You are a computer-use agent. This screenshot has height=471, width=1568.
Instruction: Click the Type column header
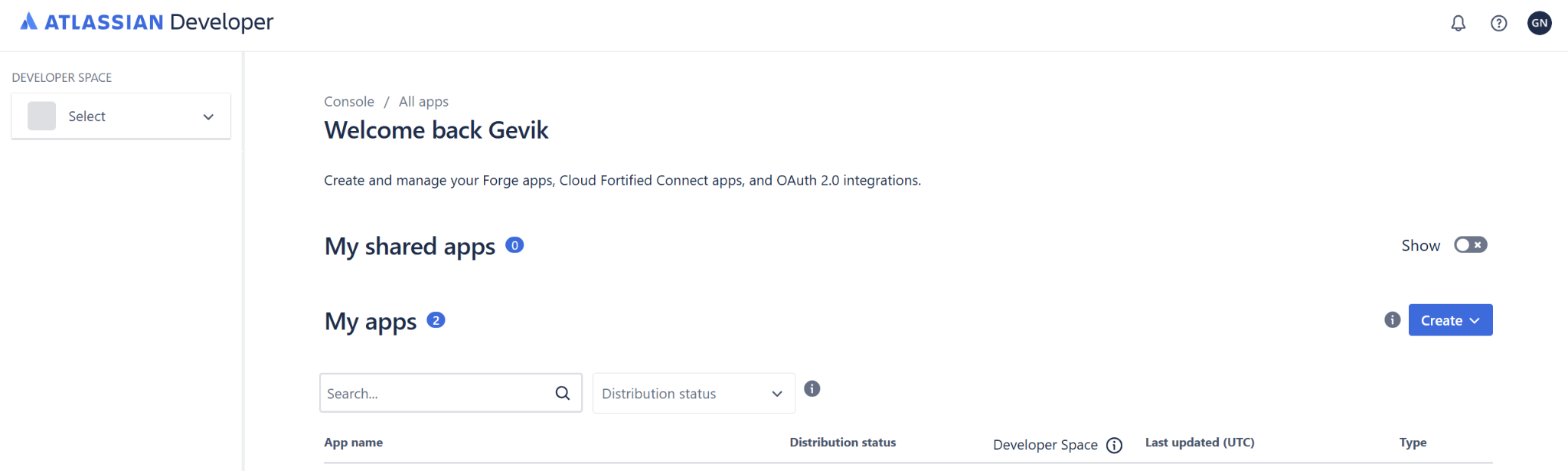tap(1413, 443)
